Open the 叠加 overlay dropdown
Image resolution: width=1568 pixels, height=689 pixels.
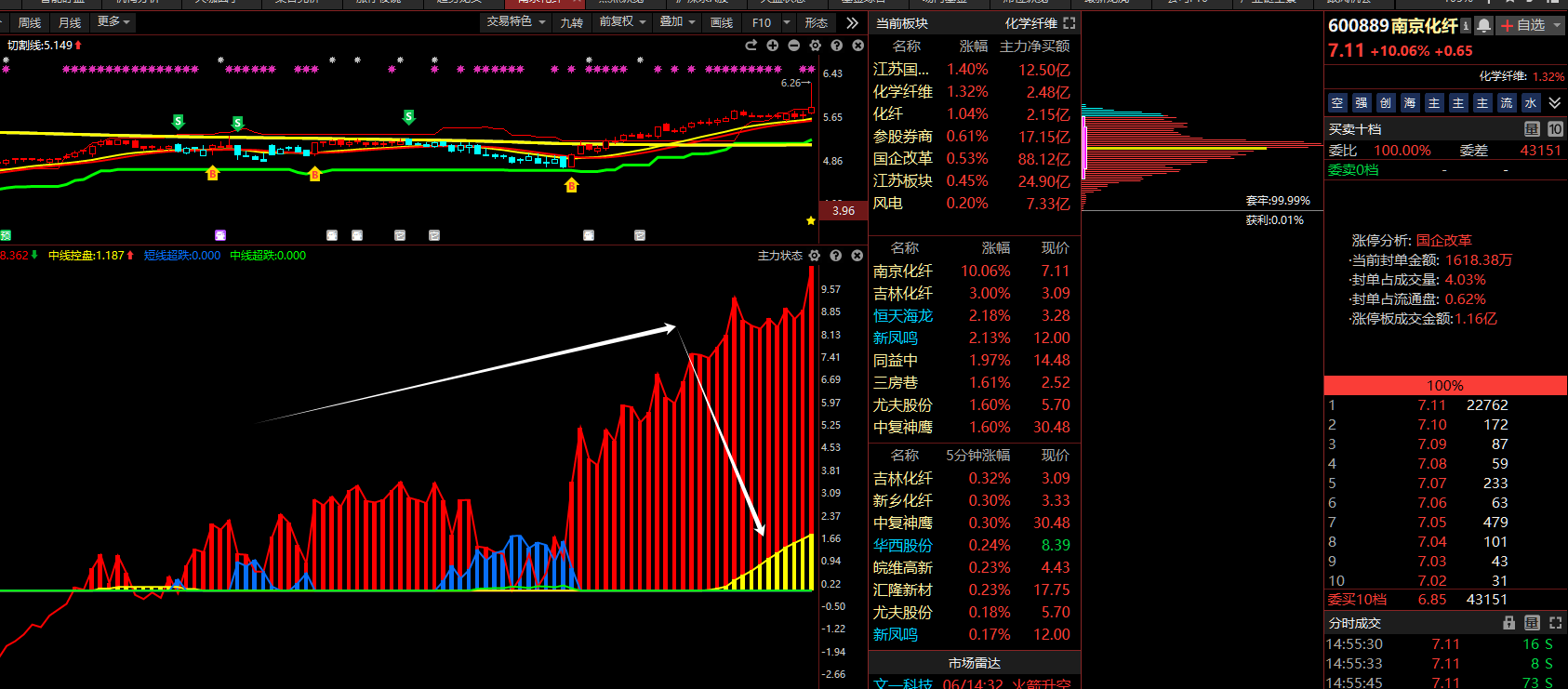pyautogui.click(x=677, y=21)
